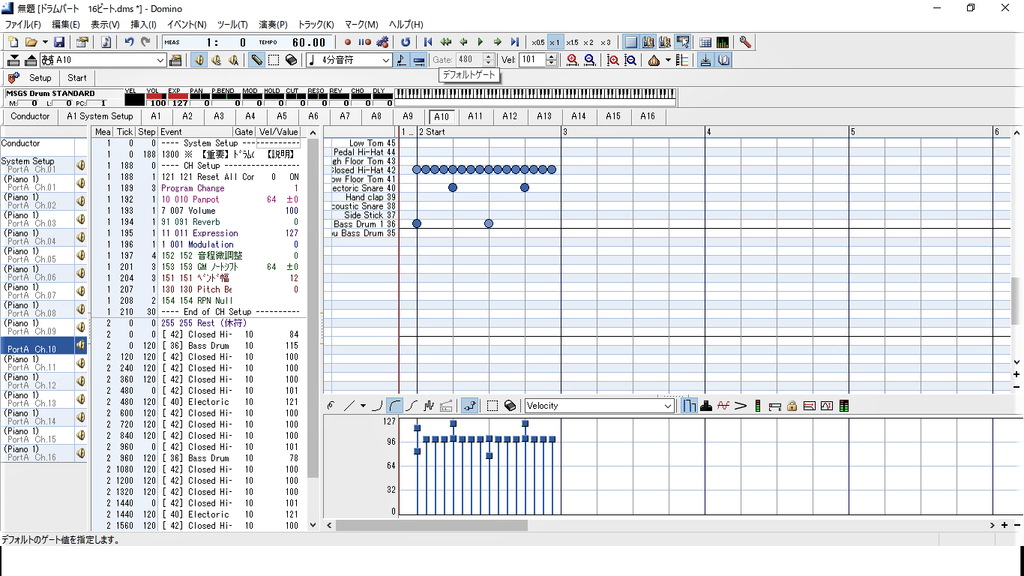Set playback speed to x3

point(605,42)
